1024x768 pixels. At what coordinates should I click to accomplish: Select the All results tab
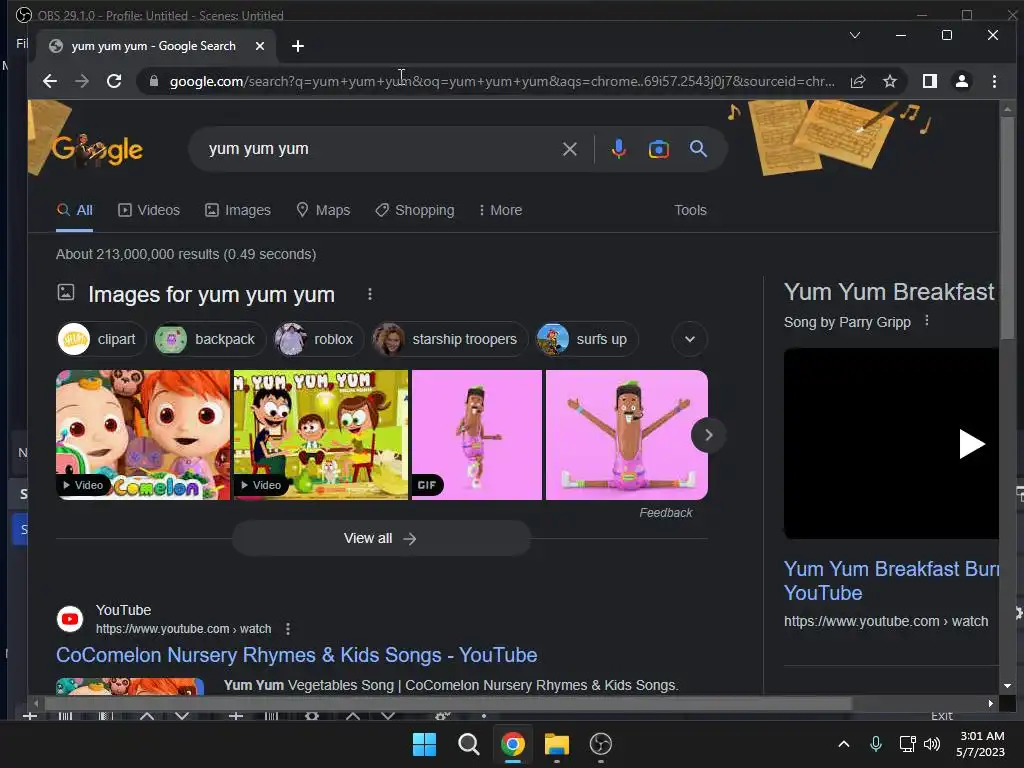click(x=74, y=210)
